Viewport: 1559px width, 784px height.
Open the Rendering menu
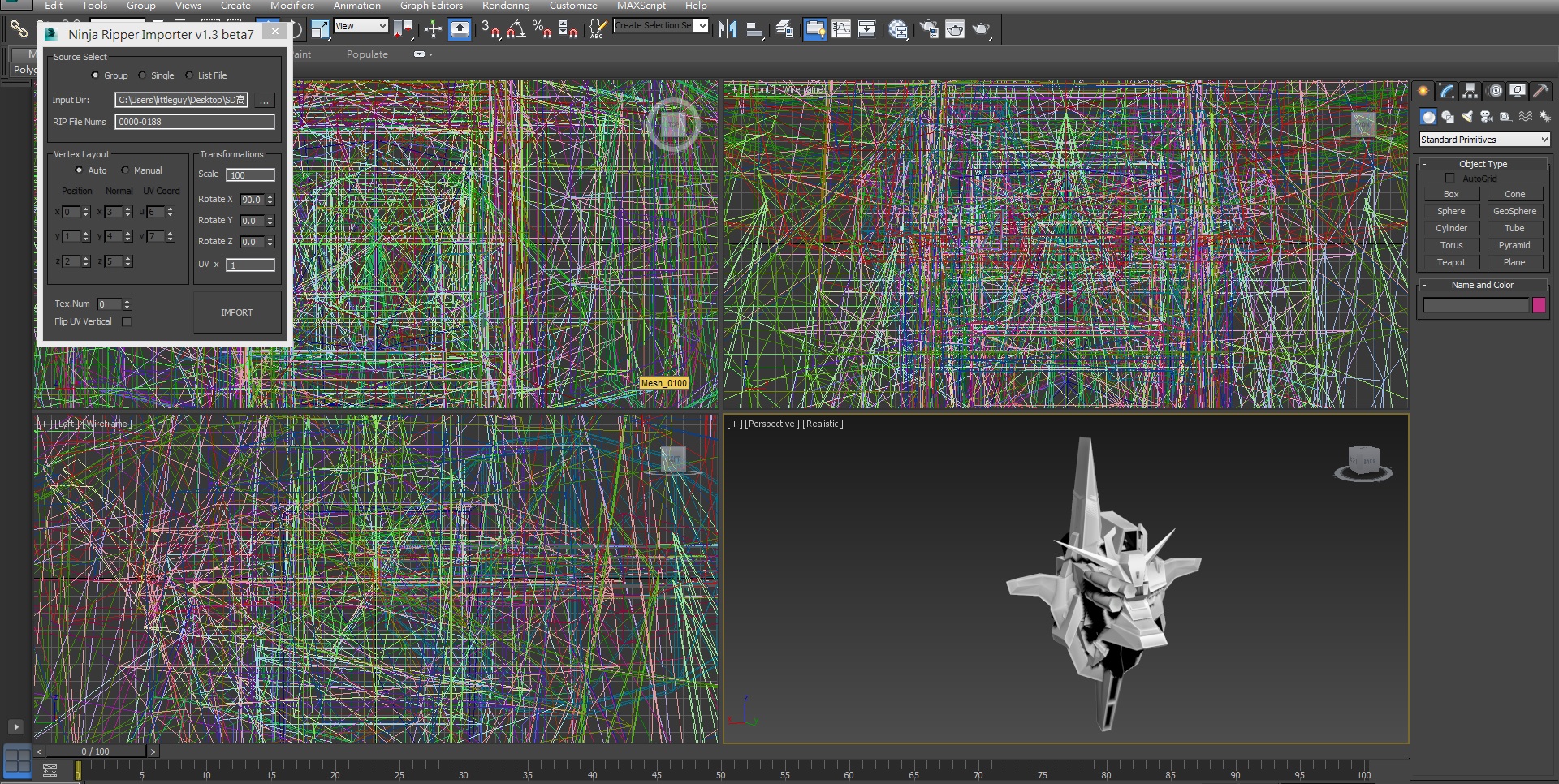(x=505, y=6)
